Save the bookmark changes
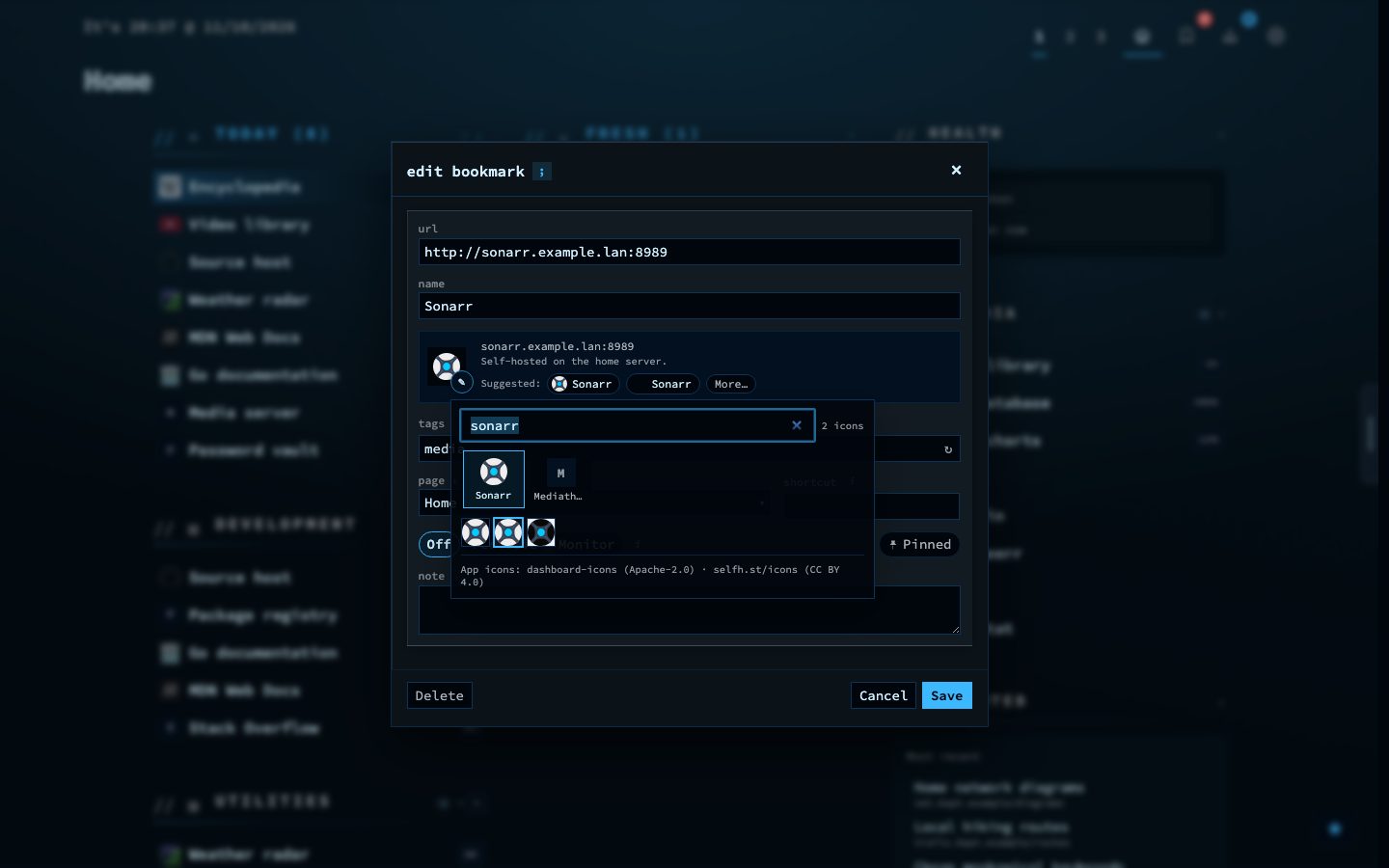 (947, 695)
